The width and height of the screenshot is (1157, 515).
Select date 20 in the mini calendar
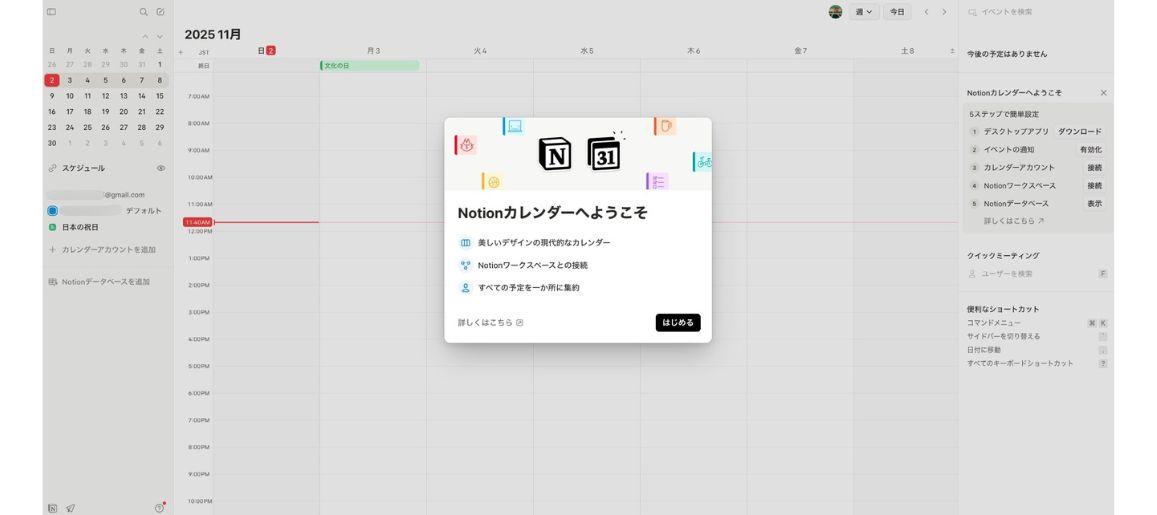click(123, 112)
